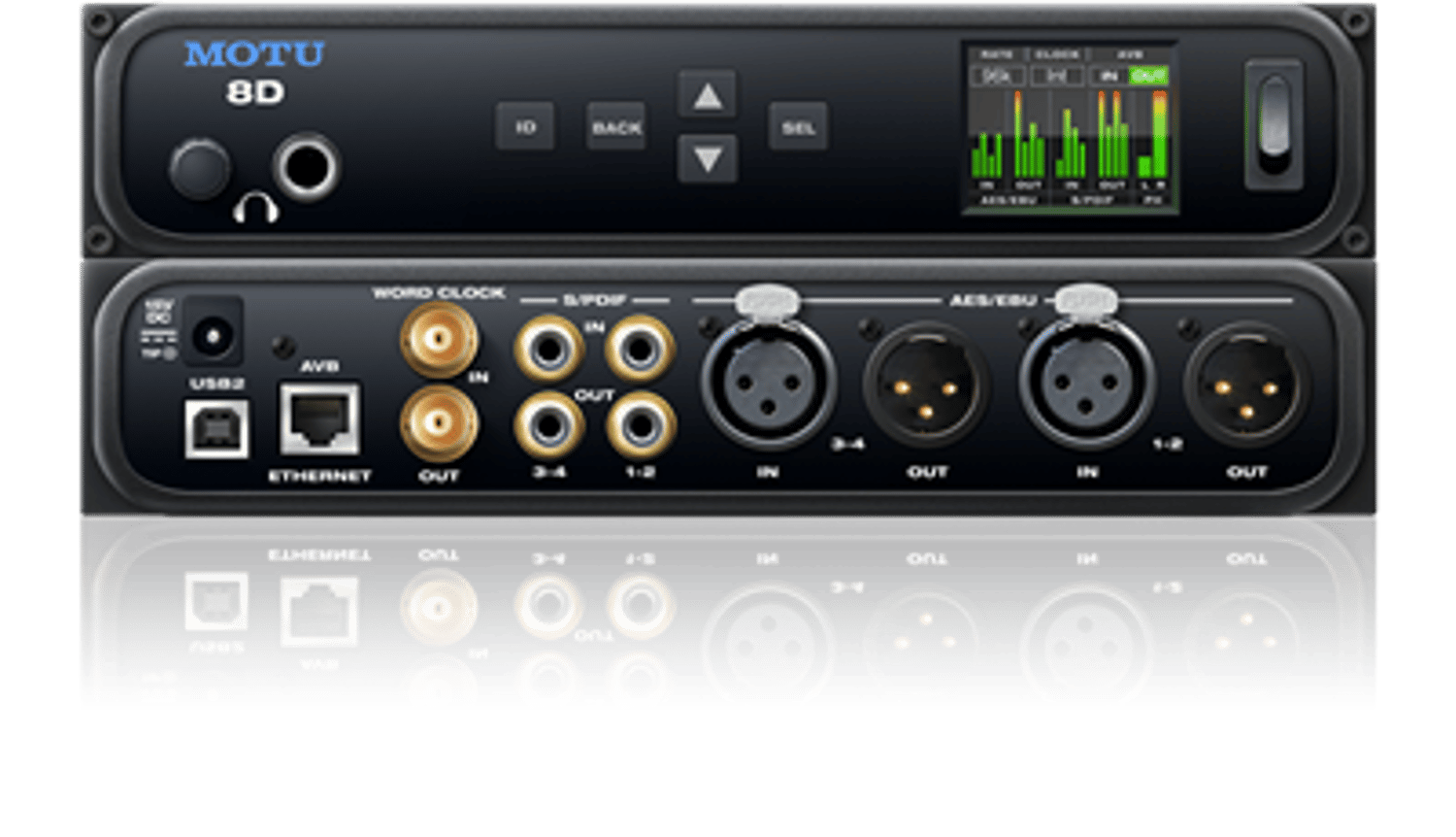1456x837 pixels.
Task: Click the Word Clock IN BNC connector
Action: pyautogui.click(x=439, y=340)
